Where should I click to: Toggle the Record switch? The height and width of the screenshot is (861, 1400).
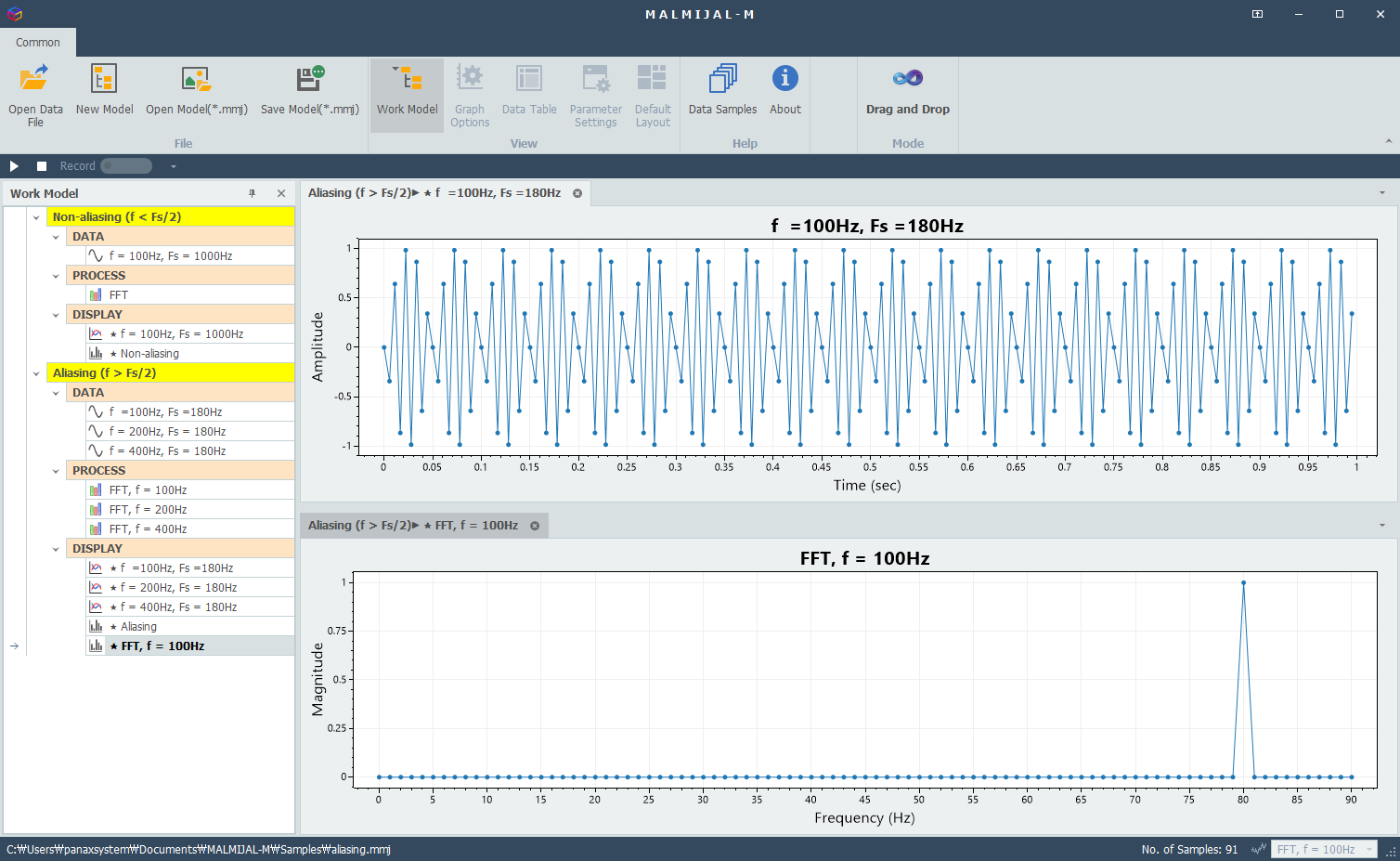click(126, 166)
